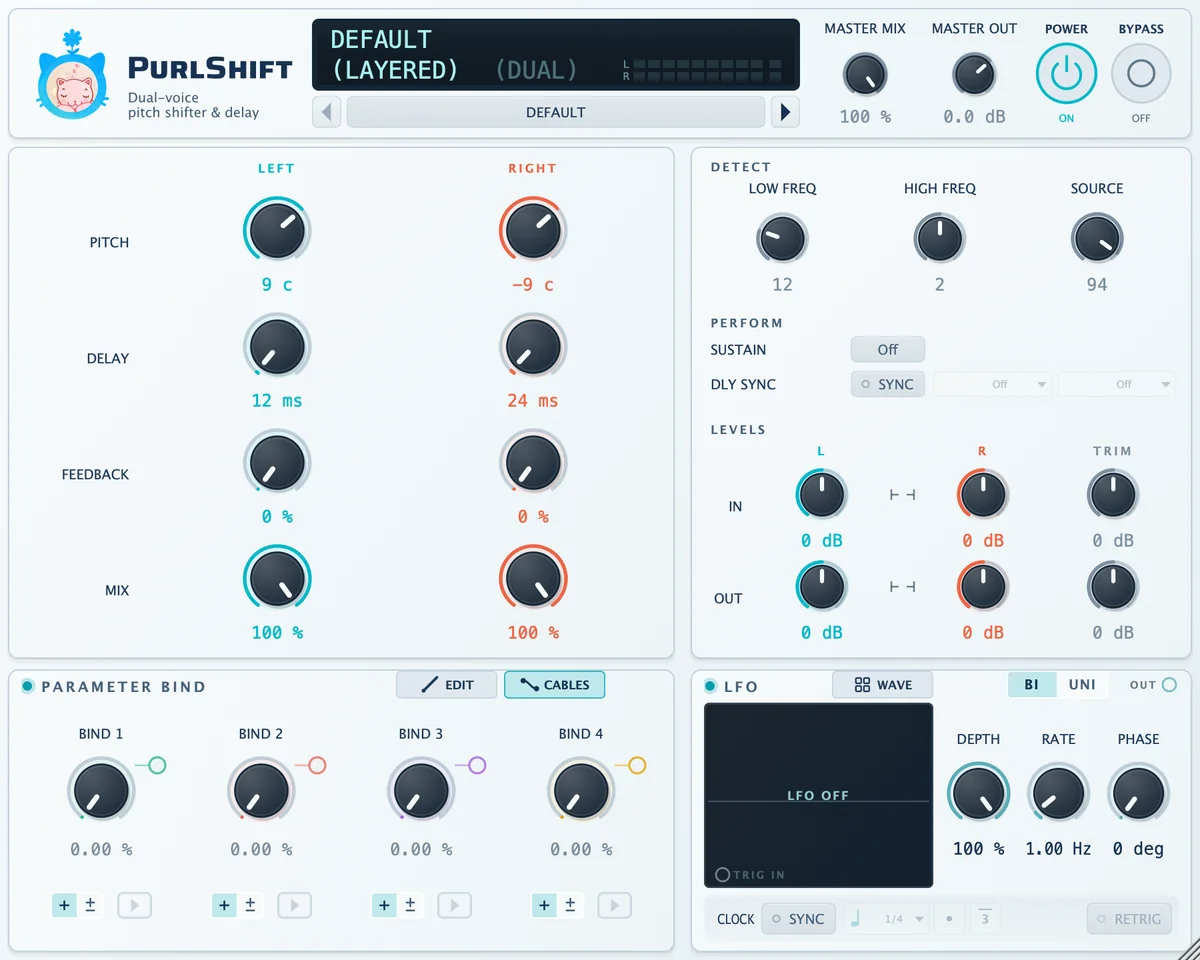This screenshot has width=1200, height=960.
Task: Click the PurlShift cat logo
Action: point(71,75)
